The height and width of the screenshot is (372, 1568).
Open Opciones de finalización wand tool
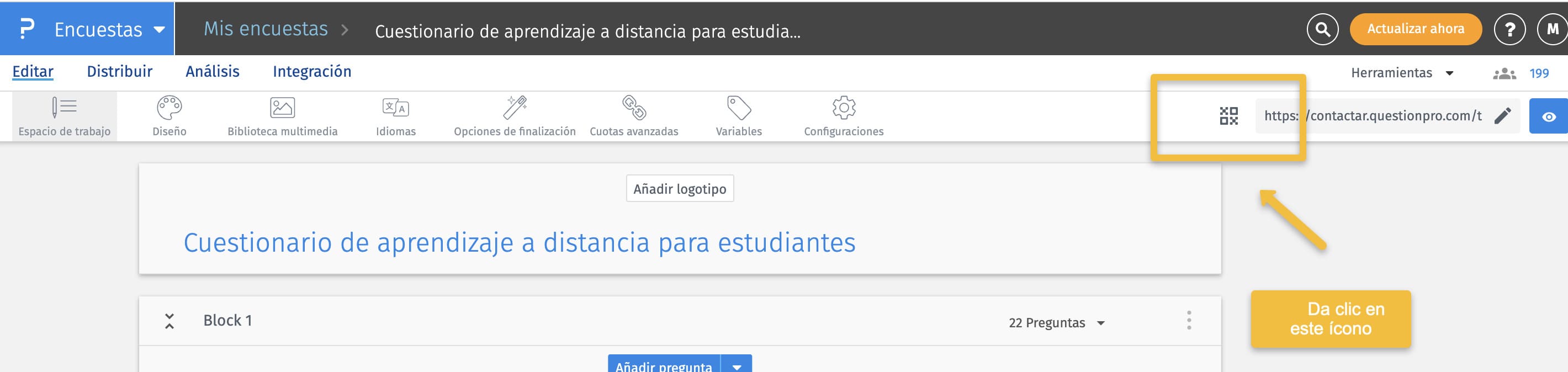[x=515, y=116]
